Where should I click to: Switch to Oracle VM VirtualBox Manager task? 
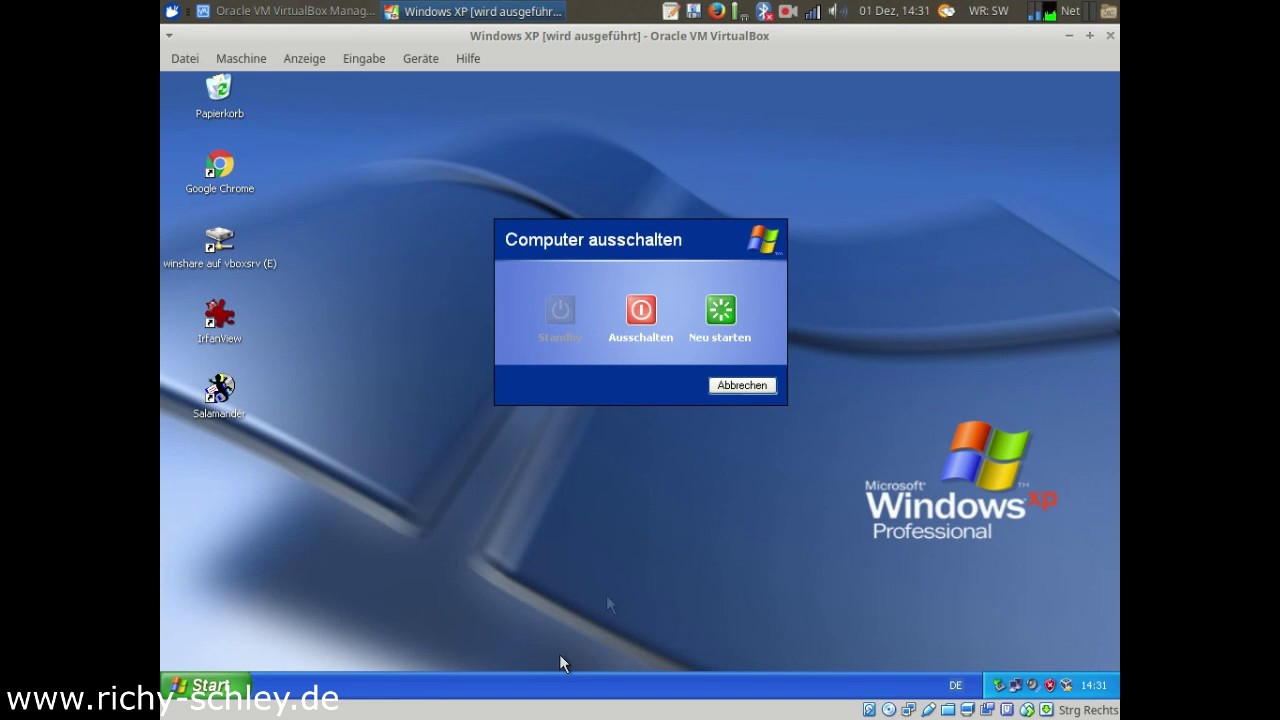[x=286, y=11]
